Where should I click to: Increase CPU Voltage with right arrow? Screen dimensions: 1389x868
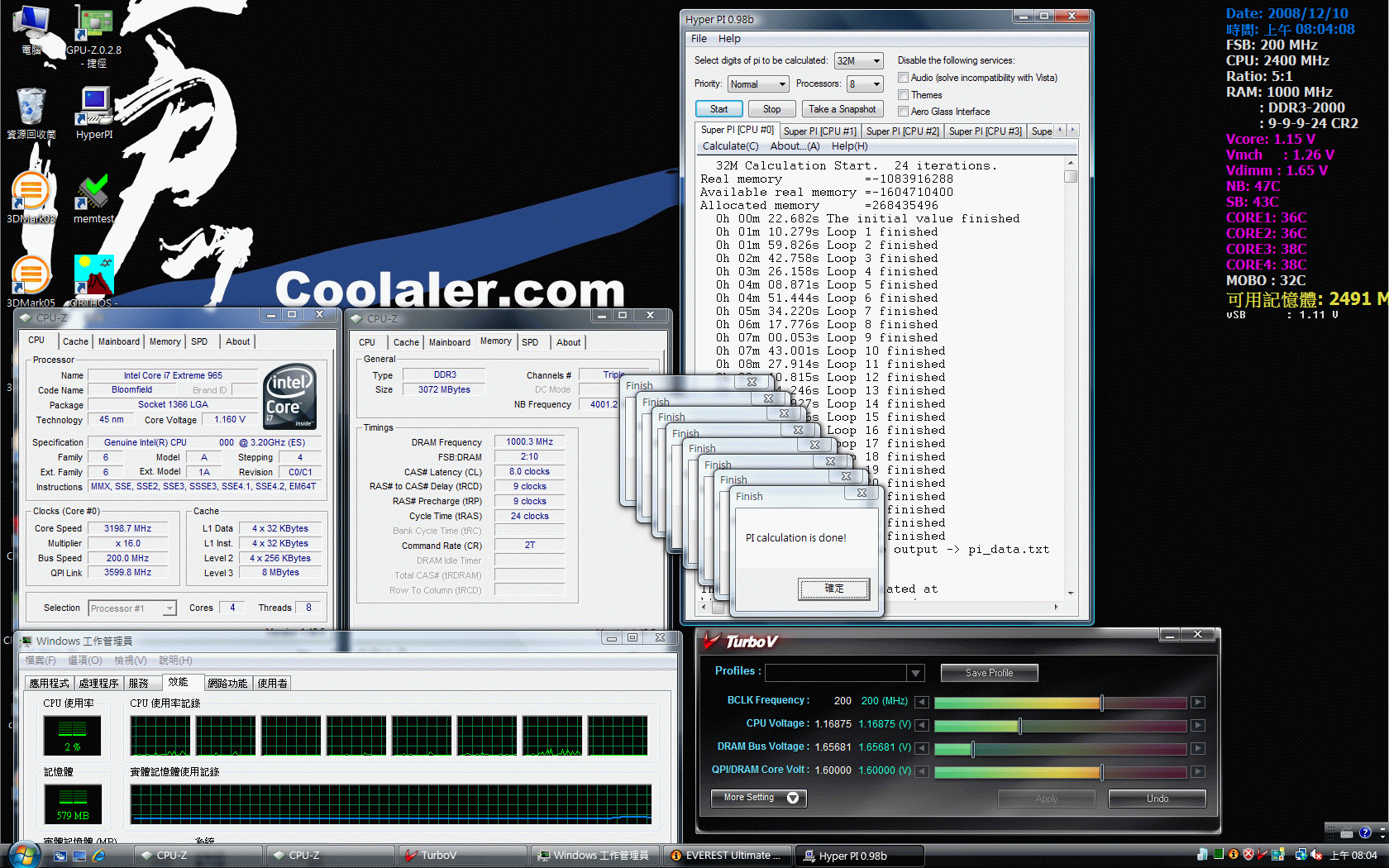1197,725
